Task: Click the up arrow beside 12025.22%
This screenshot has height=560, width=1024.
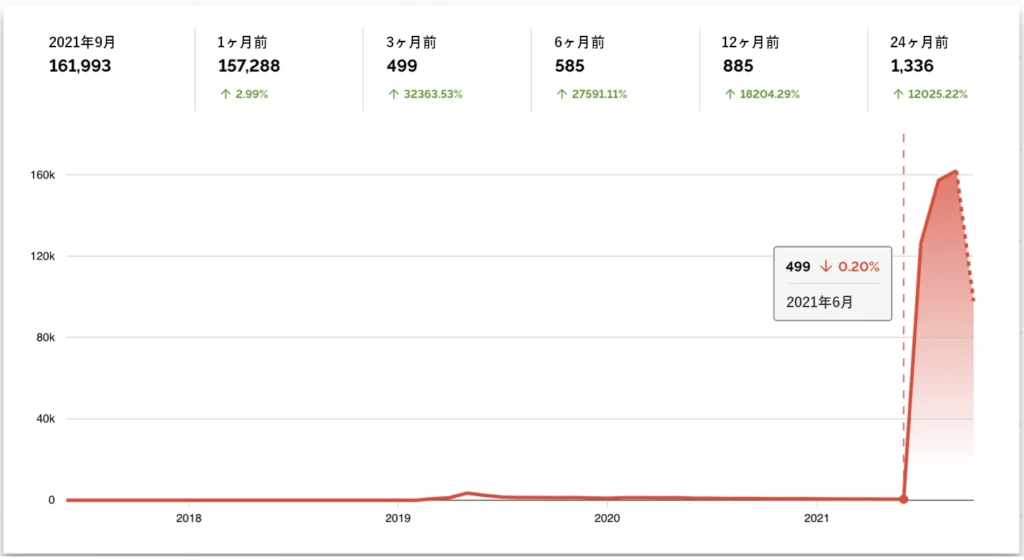Action: pyautogui.click(x=896, y=94)
